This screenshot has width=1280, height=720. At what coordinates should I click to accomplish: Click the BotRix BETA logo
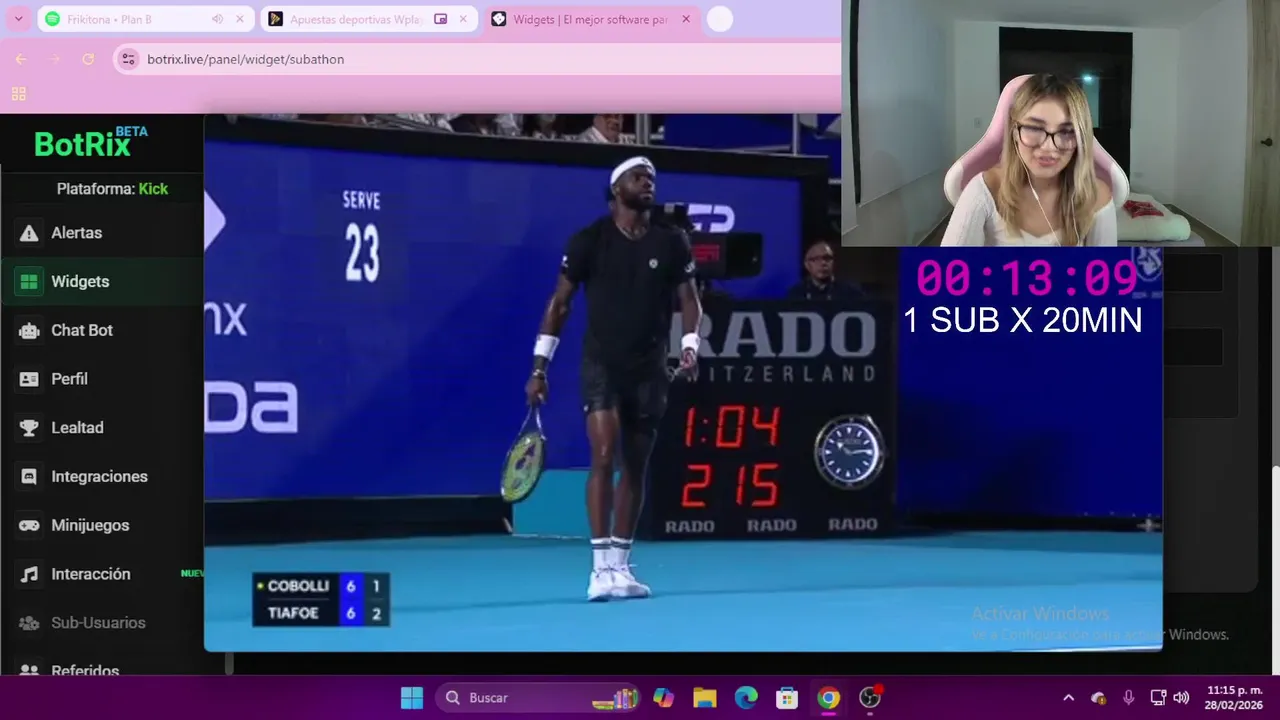tap(91, 143)
